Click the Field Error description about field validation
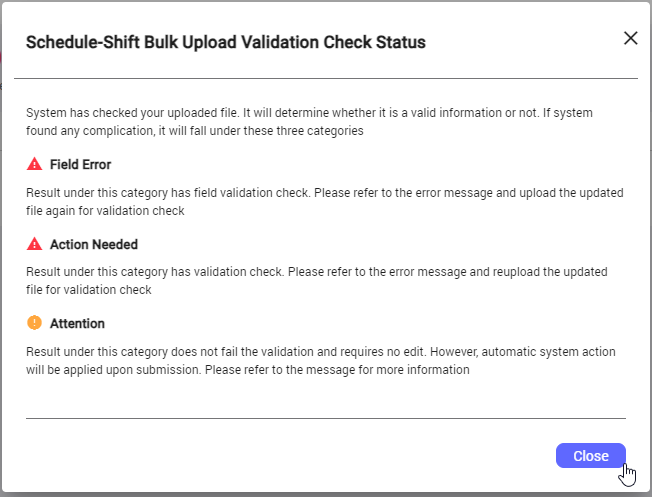Screen dimensions: 652x497 tap(325, 202)
